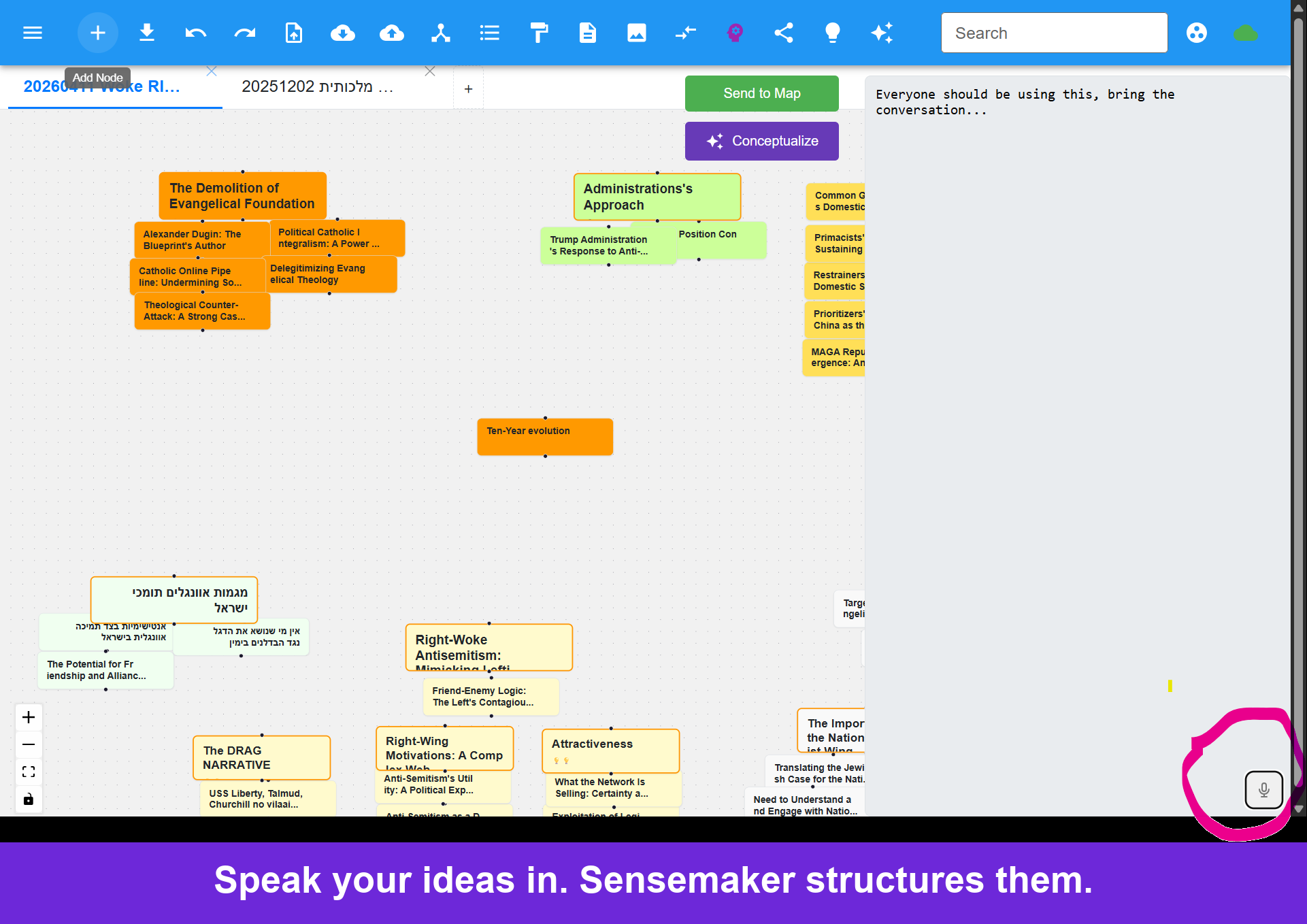This screenshot has height=924, width=1307.
Task: Open the list view icon
Action: [490, 33]
